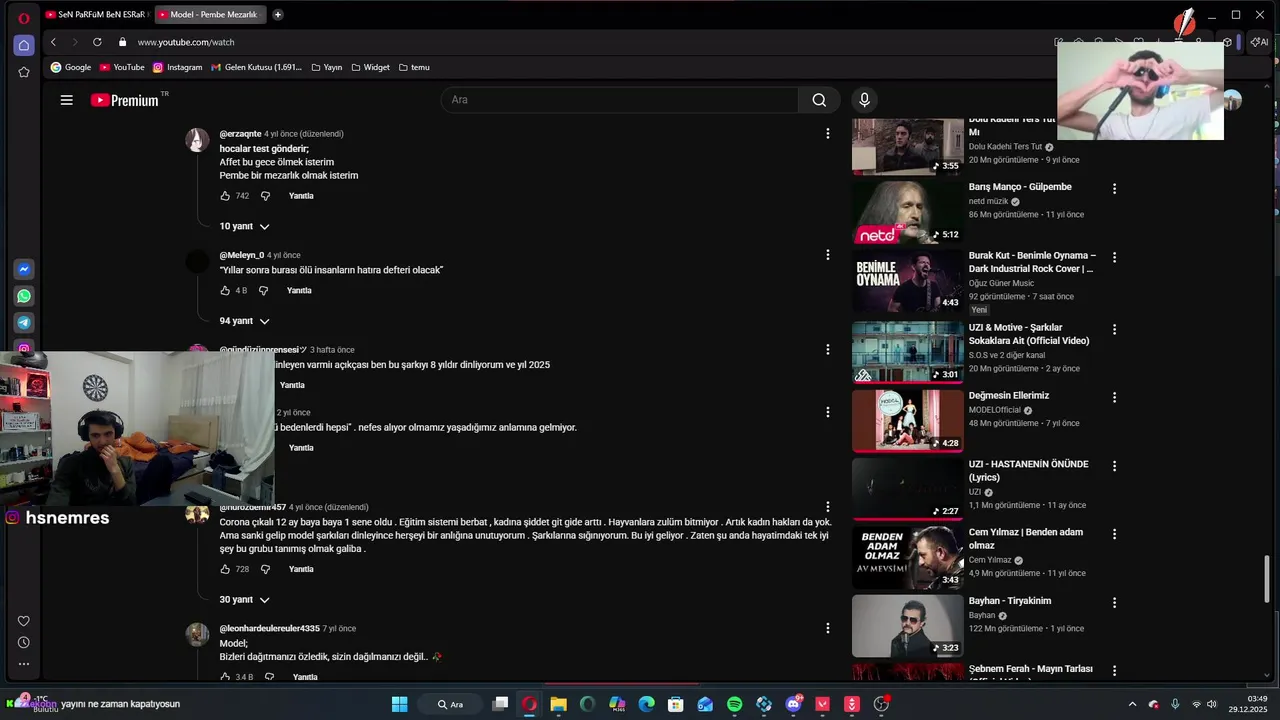
Task: Open Gelen Kutusu Gmail bookmark
Action: 257,67
